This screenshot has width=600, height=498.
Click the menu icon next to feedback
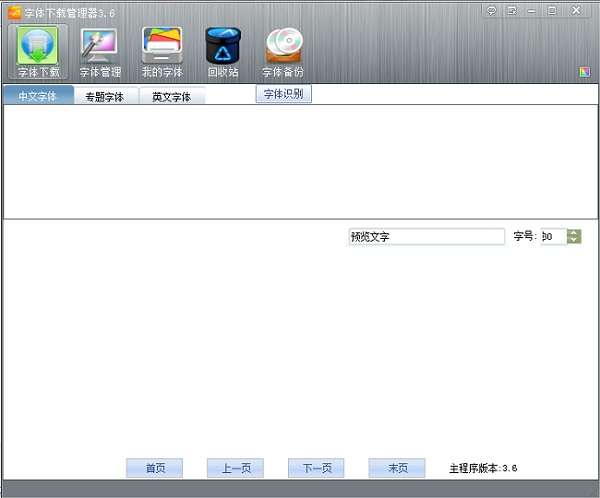tap(512, 11)
